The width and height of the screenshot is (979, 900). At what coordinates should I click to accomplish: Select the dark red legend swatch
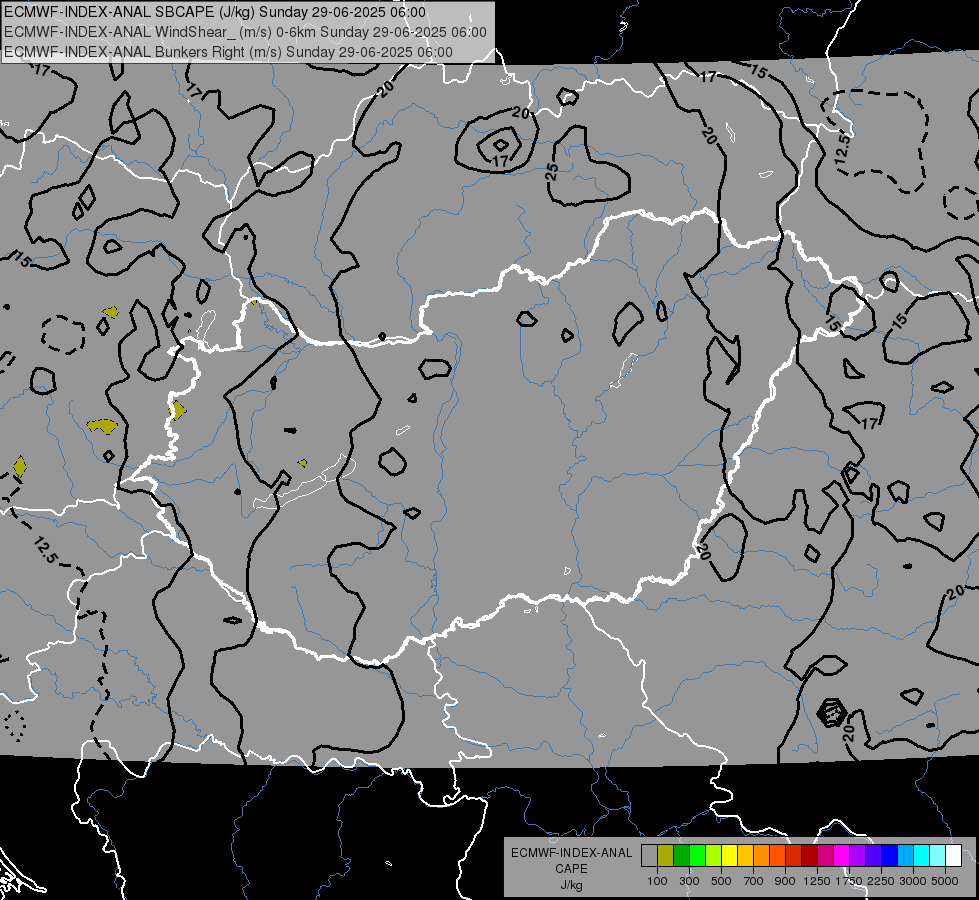click(809, 855)
